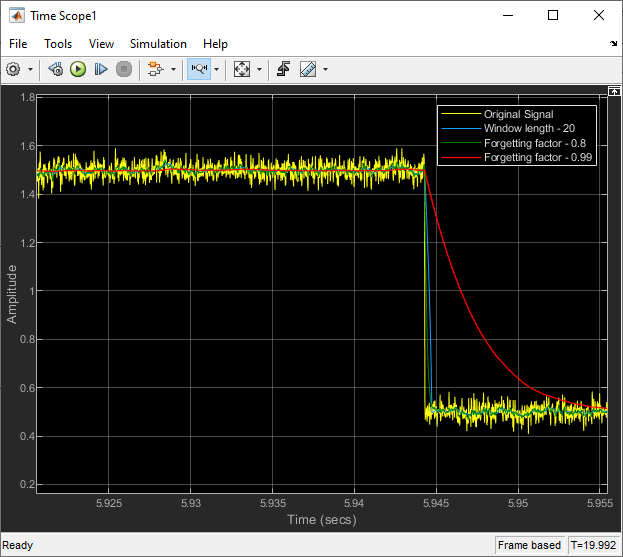Open the Tools menu
This screenshot has height=557, width=623.
(58, 44)
